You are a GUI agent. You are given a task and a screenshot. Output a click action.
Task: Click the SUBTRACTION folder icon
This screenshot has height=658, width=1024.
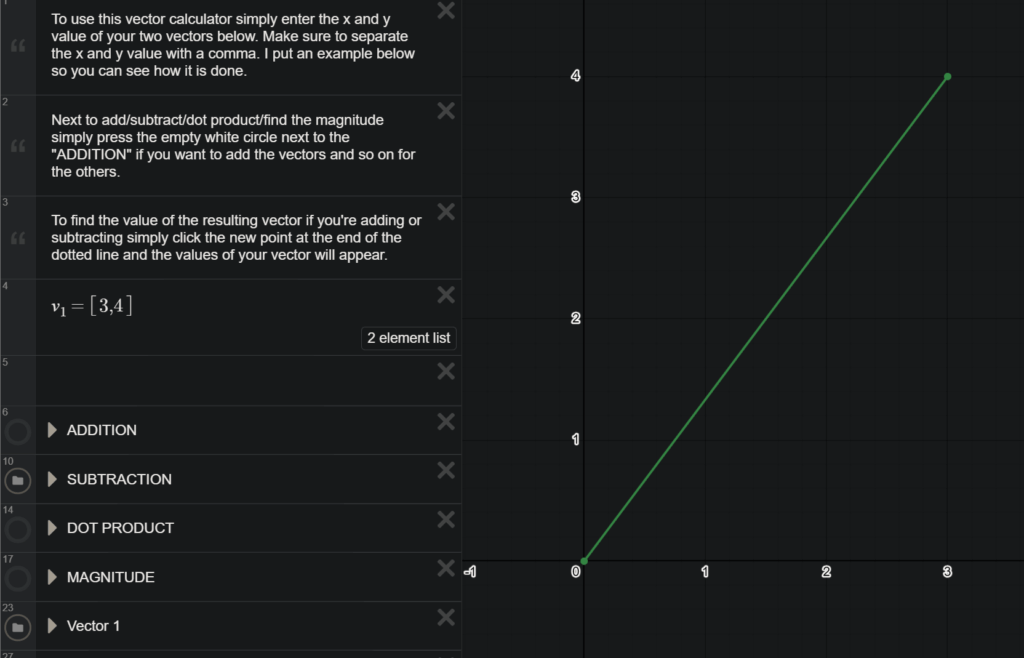pyautogui.click(x=18, y=480)
